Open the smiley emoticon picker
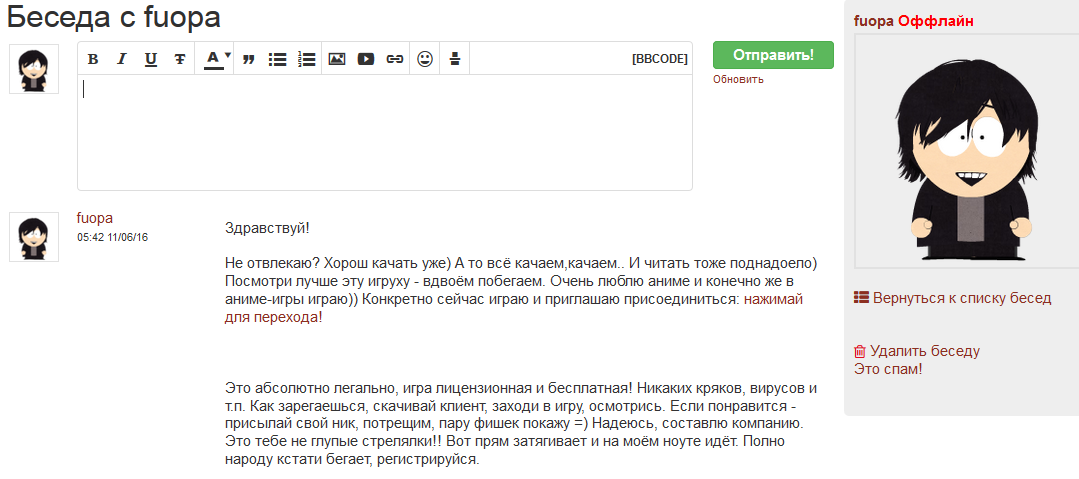Viewport: 1079px width, 479px height. pos(425,59)
